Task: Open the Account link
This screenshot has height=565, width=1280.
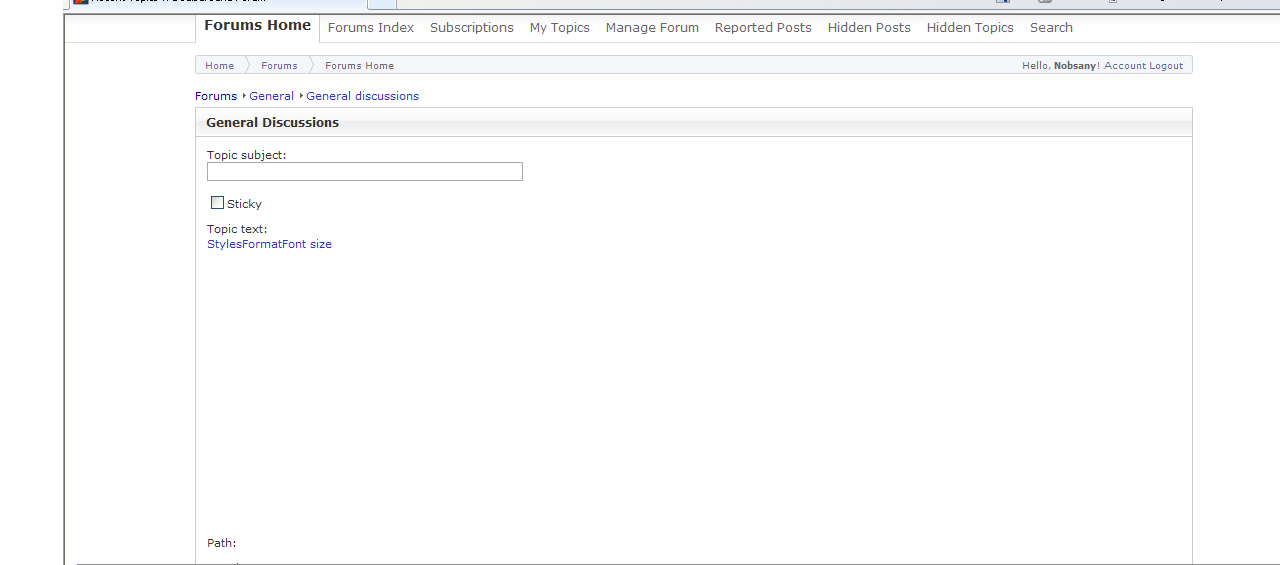Action: [1125, 66]
